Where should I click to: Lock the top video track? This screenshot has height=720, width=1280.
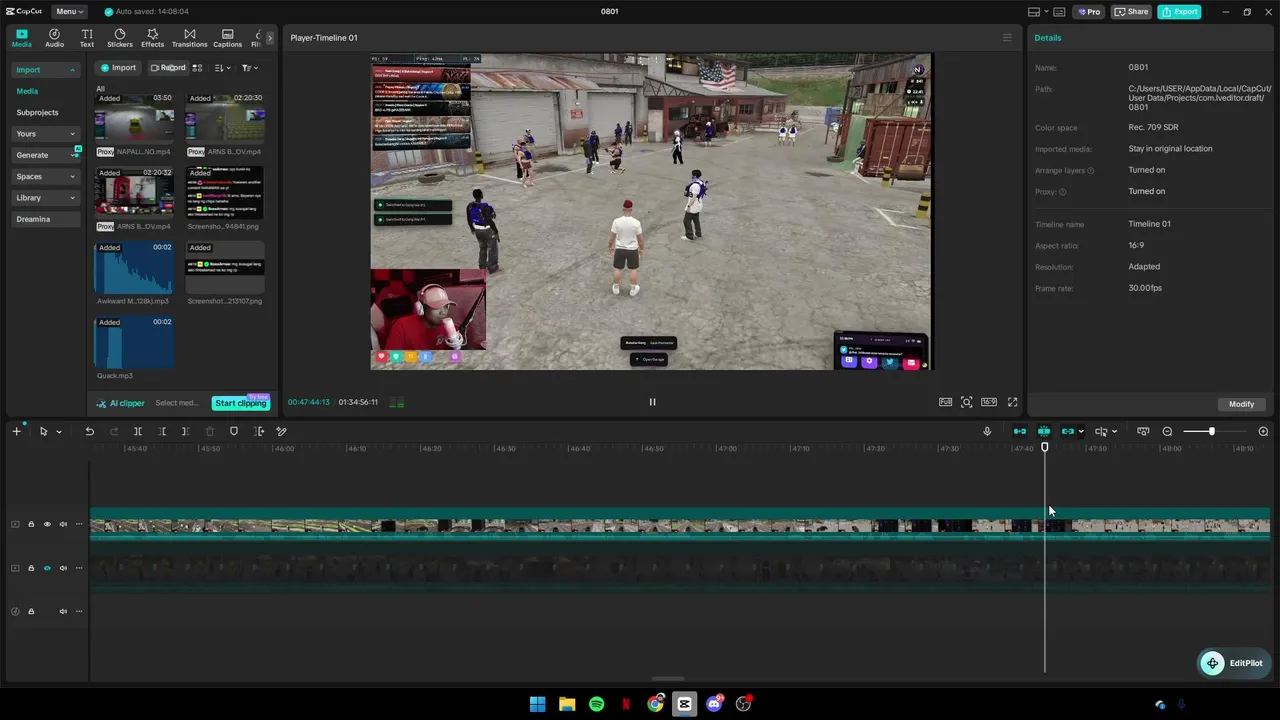(x=31, y=524)
